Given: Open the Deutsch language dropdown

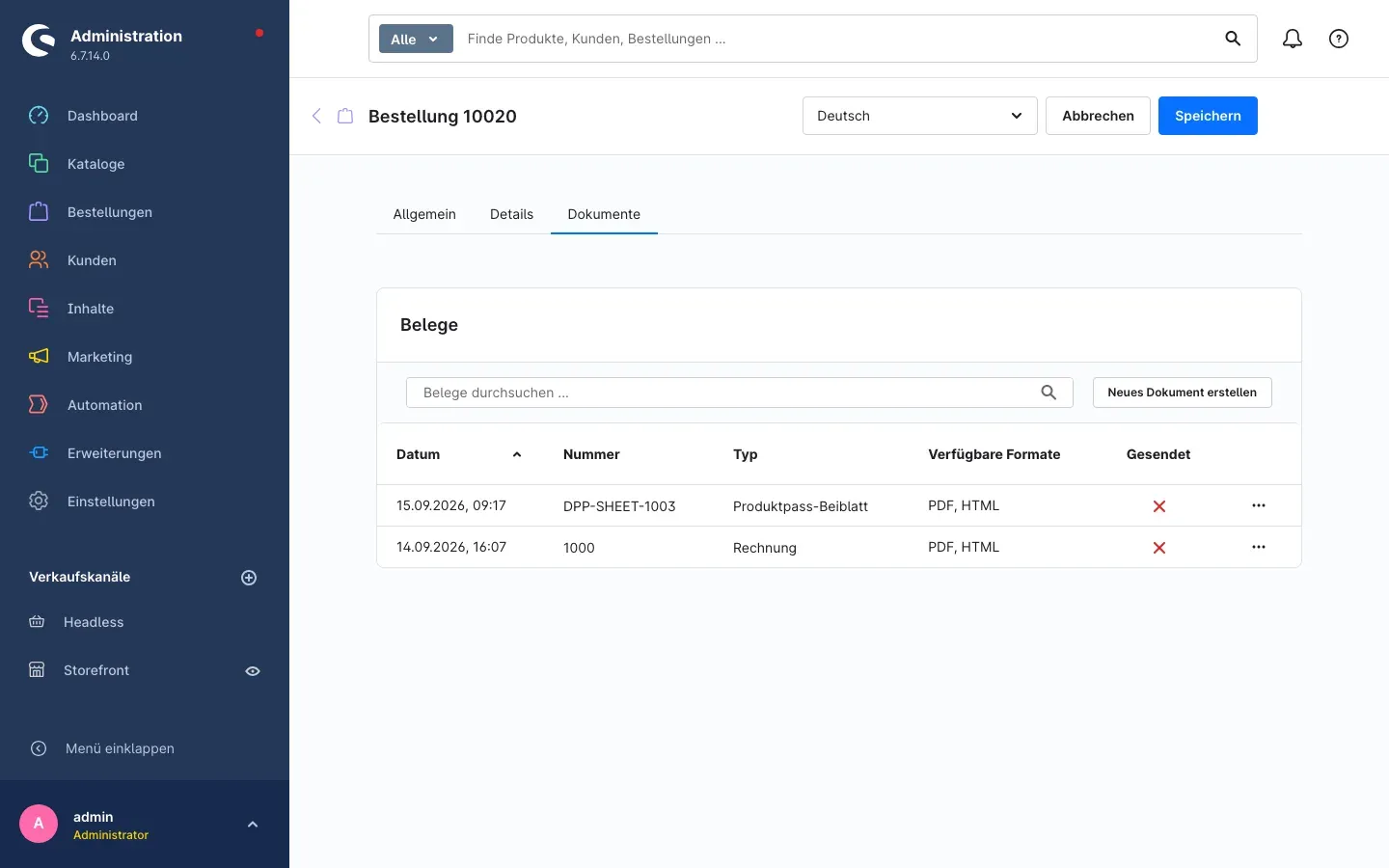Looking at the screenshot, I should 920,116.
